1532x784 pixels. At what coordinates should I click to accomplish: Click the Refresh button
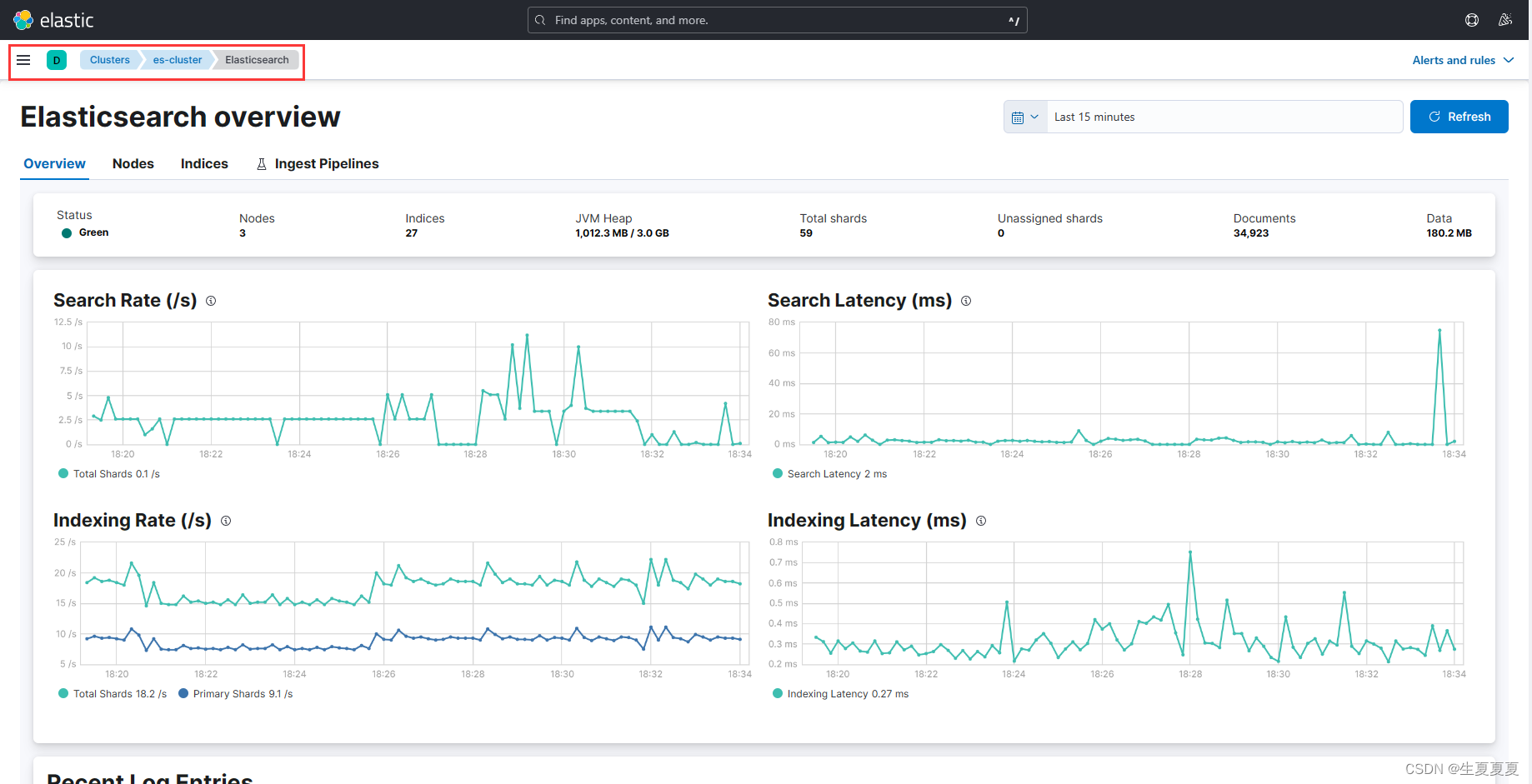[x=1459, y=117]
